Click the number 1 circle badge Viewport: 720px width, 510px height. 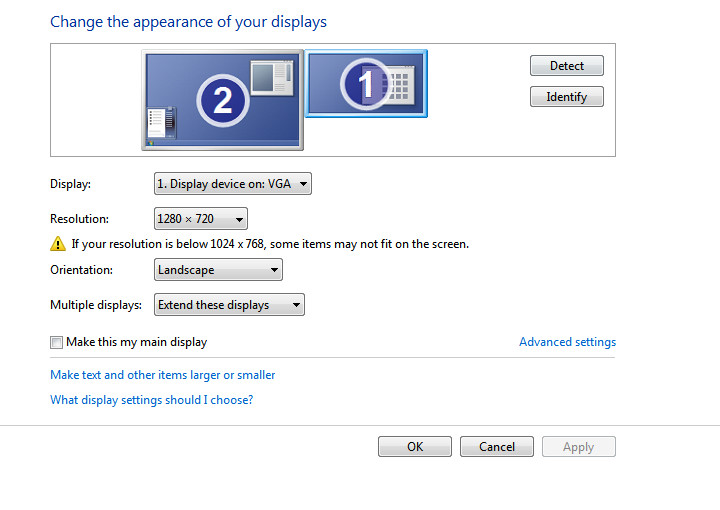365,84
